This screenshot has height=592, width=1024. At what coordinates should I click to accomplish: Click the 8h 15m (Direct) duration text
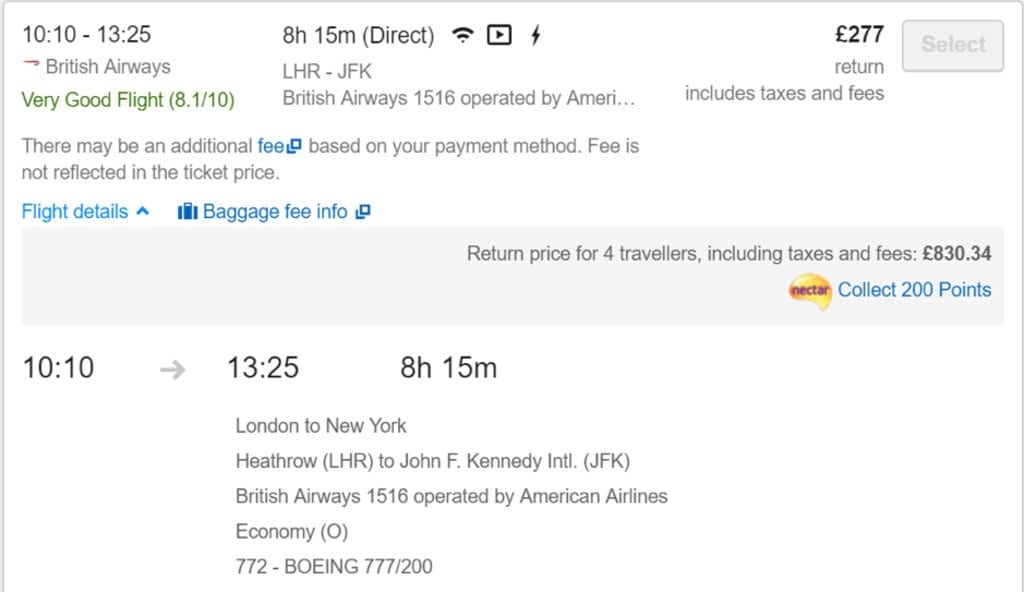point(358,35)
